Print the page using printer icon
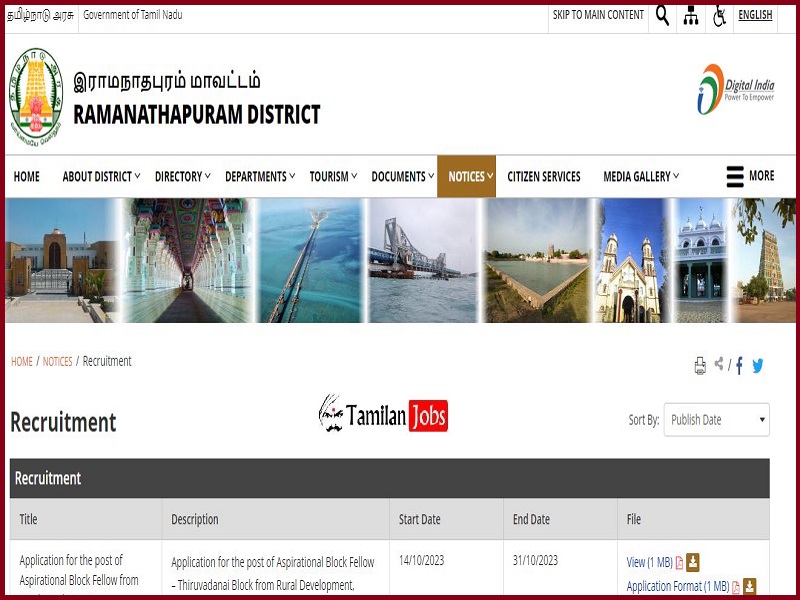Image resolution: width=800 pixels, height=600 pixels. coord(700,365)
